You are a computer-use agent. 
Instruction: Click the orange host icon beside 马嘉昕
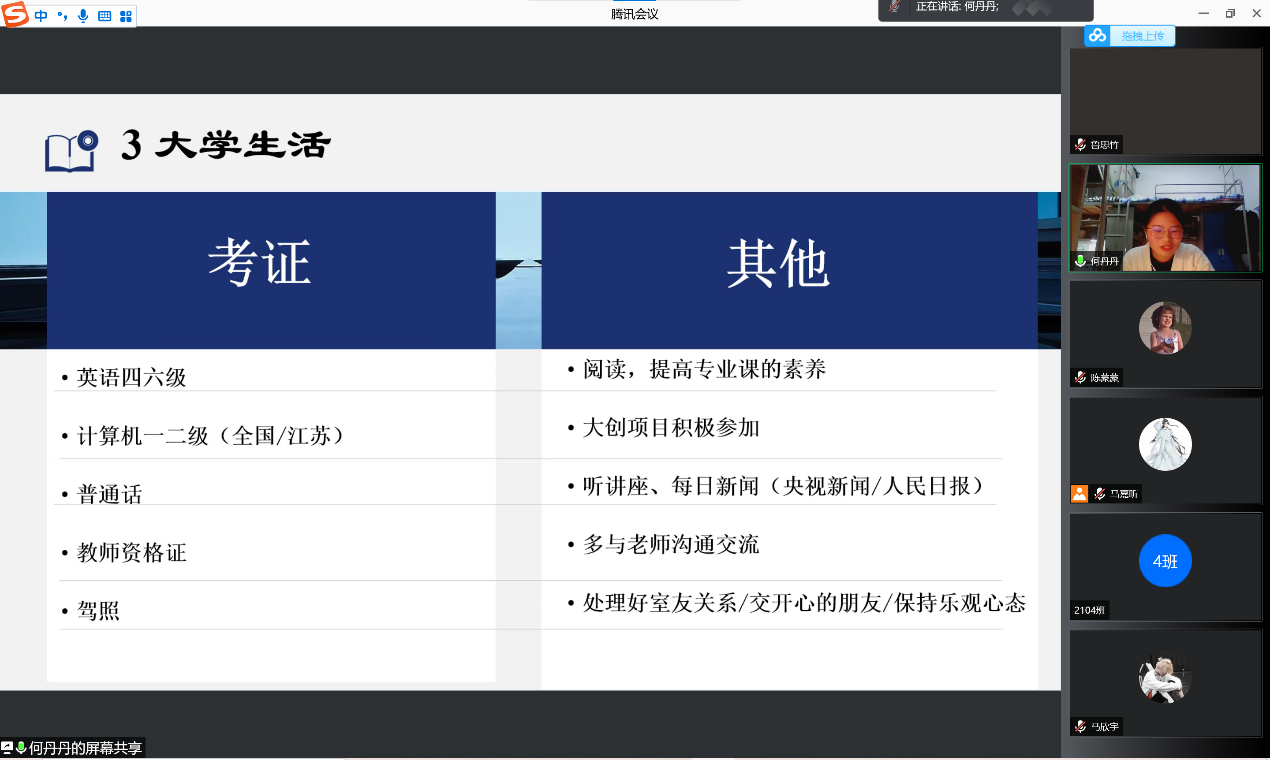[x=1079, y=493]
